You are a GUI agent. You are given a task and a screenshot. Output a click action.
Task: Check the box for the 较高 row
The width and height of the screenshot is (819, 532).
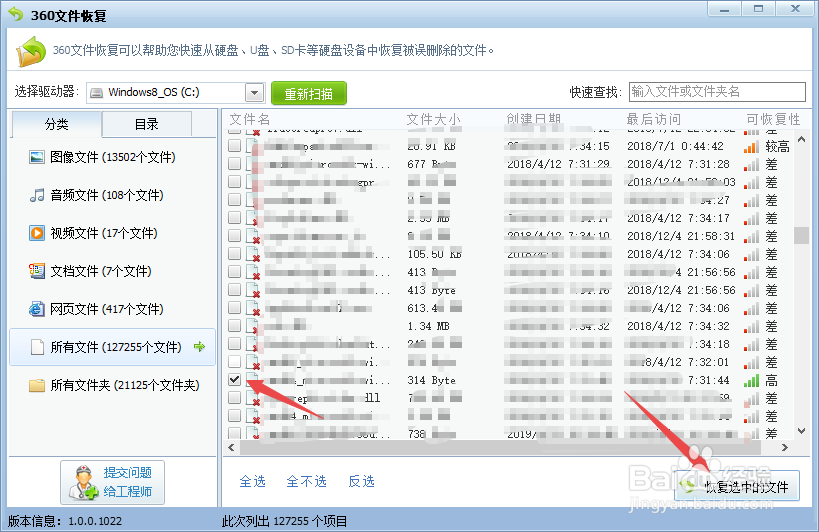tap(235, 146)
